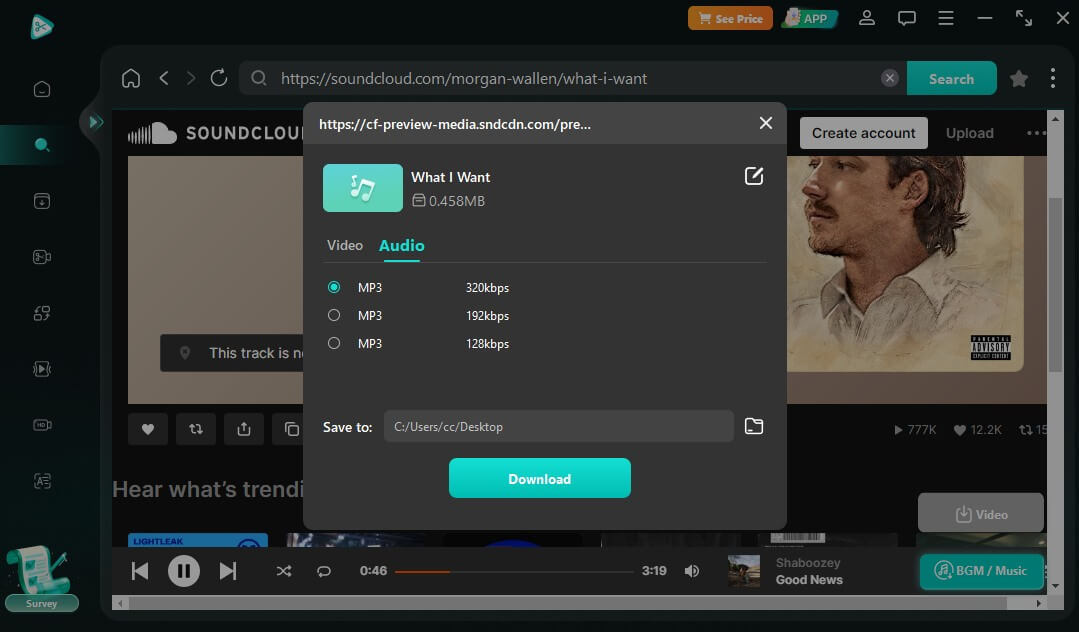This screenshot has height=632, width=1079.
Task: Switch to the Audio tab
Action: 401,246
